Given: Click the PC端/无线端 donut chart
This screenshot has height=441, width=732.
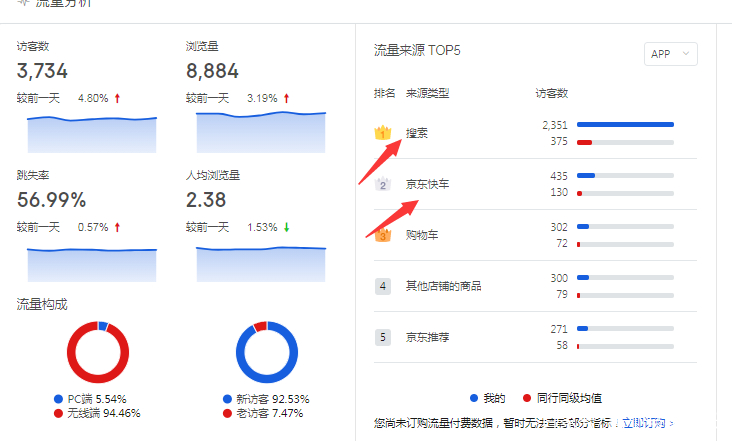Looking at the screenshot, I should pyautogui.click(x=98, y=352).
